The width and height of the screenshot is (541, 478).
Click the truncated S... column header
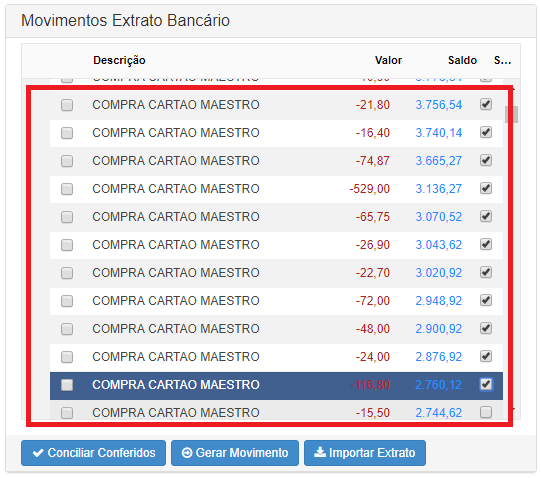(502, 60)
